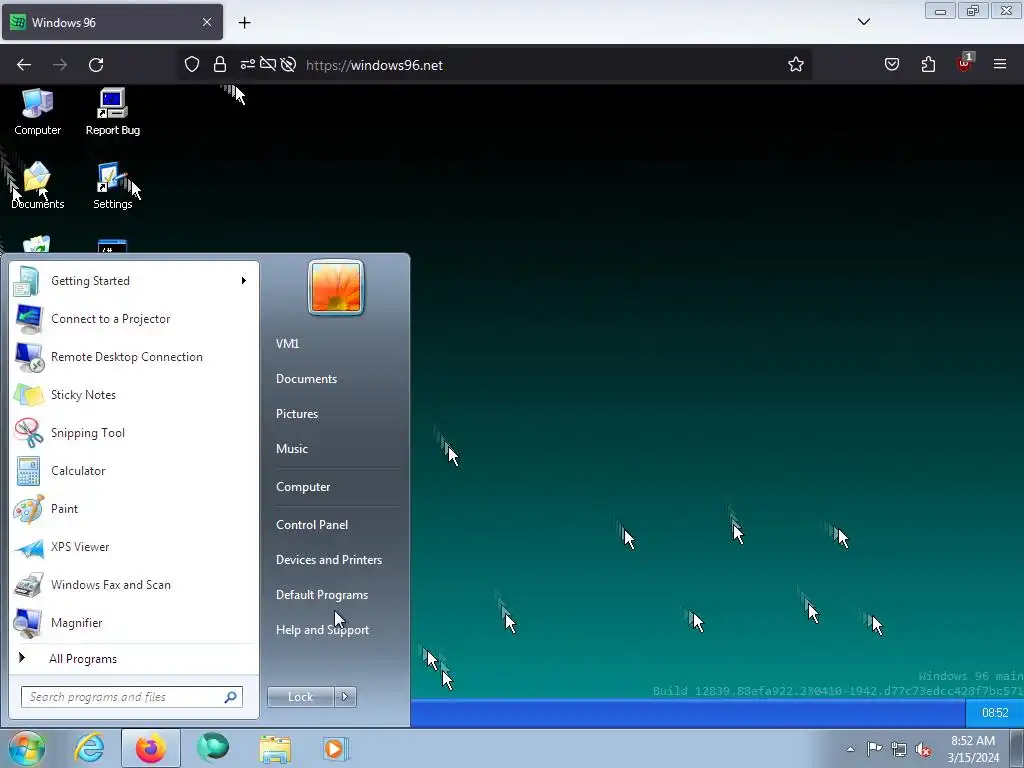Open Calculator from Start menu
Viewport: 1024px width, 768px height.
133,471
